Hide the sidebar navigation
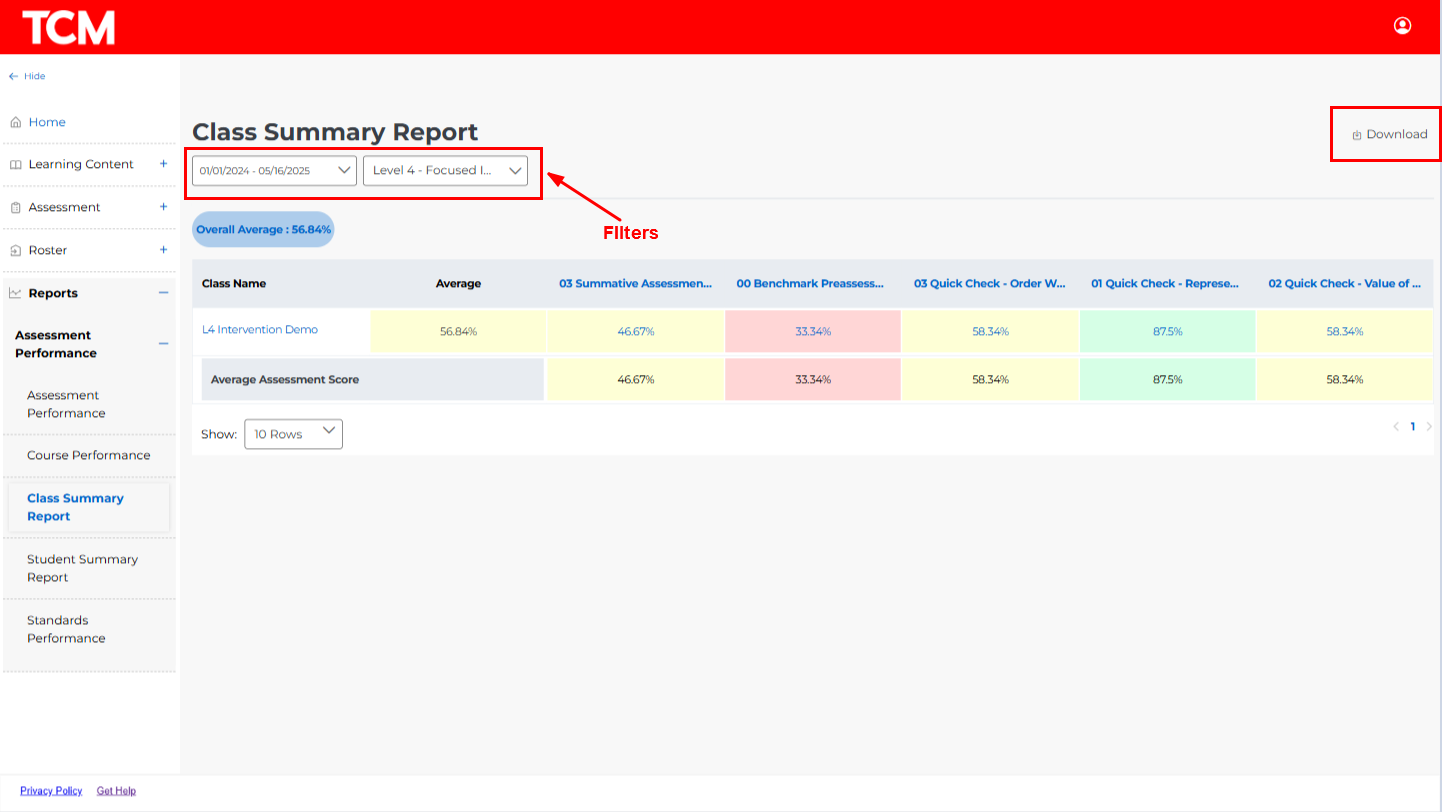Image resolution: width=1442 pixels, height=812 pixels. pyautogui.click(x=27, y=76)
